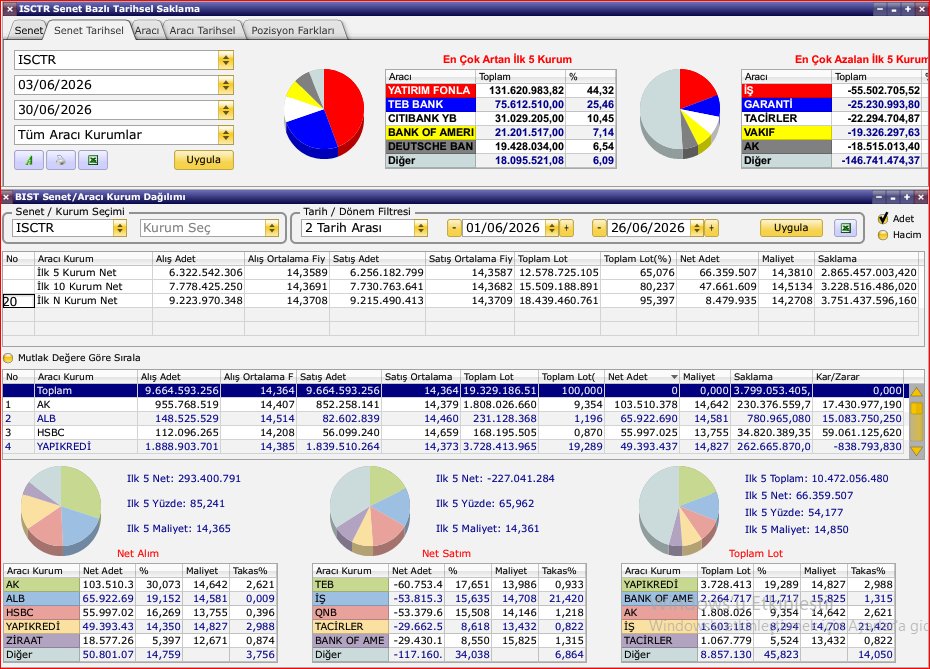The image size is (930, 669).
Task: Click the İlk 5 Net: 293.400.791 label
Action: tap(184, 479)
